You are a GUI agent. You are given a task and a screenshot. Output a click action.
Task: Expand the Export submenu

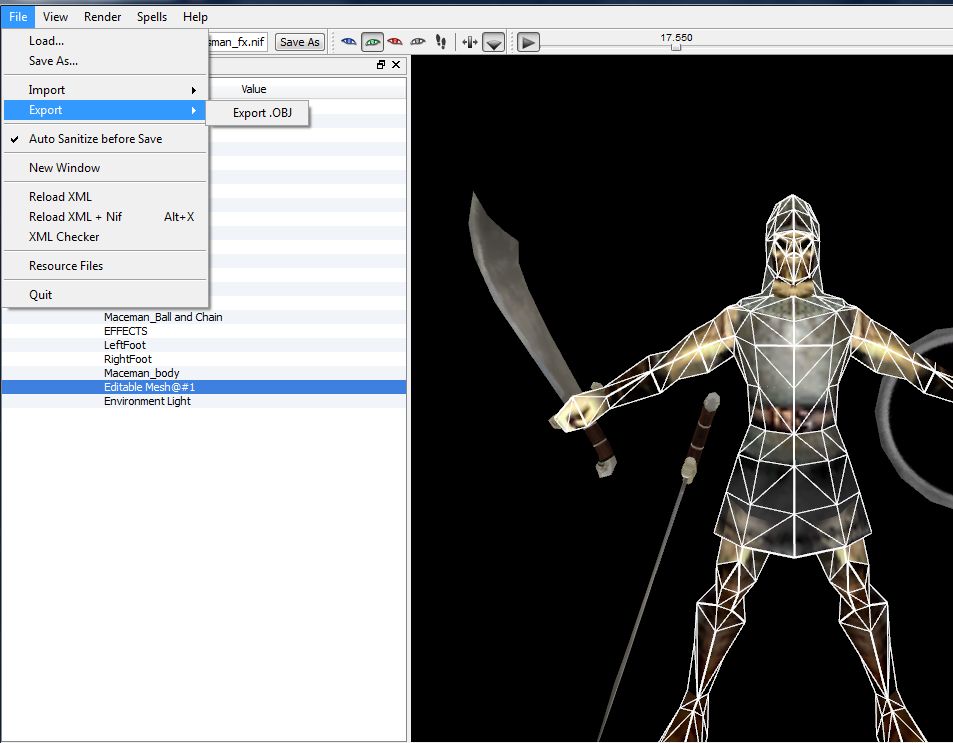[x=106, y=110]
